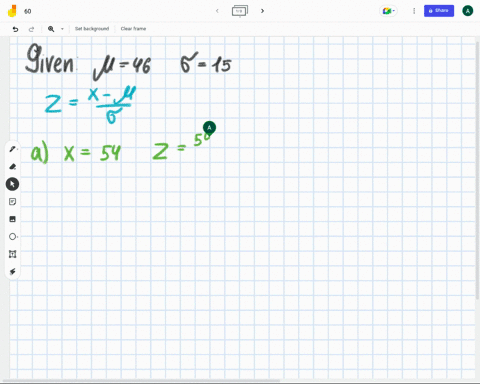Insert an image

click(x=13, y=219)
